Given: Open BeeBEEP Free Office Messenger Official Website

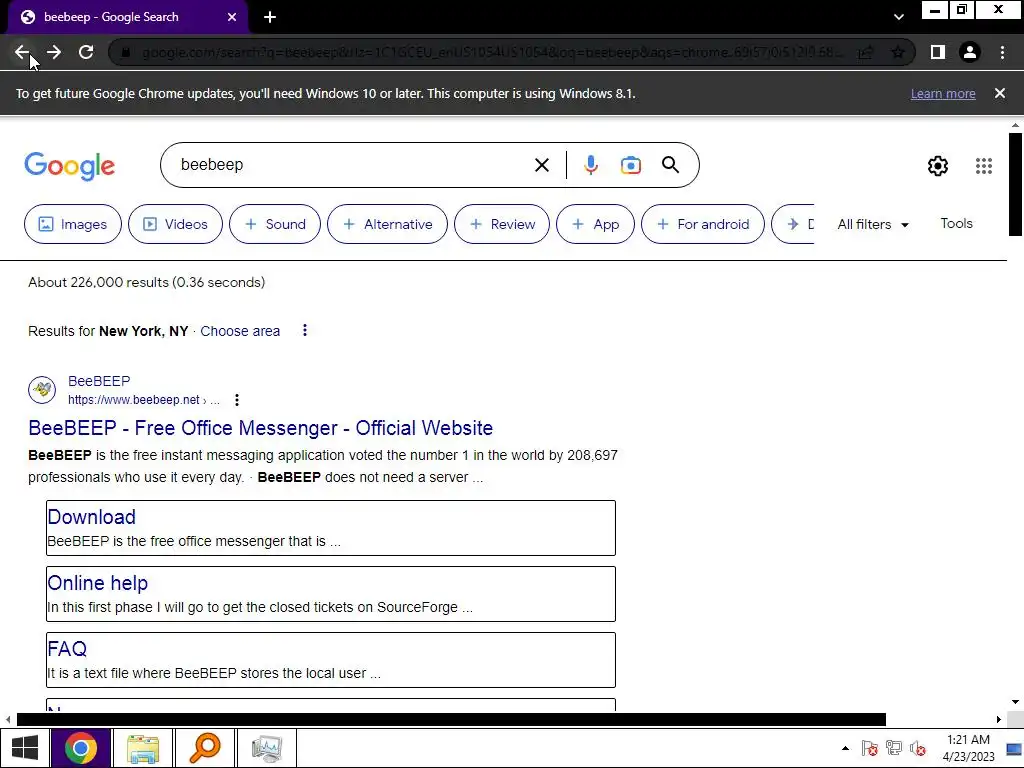Looking at the screenshot, I should coord(261,428).
